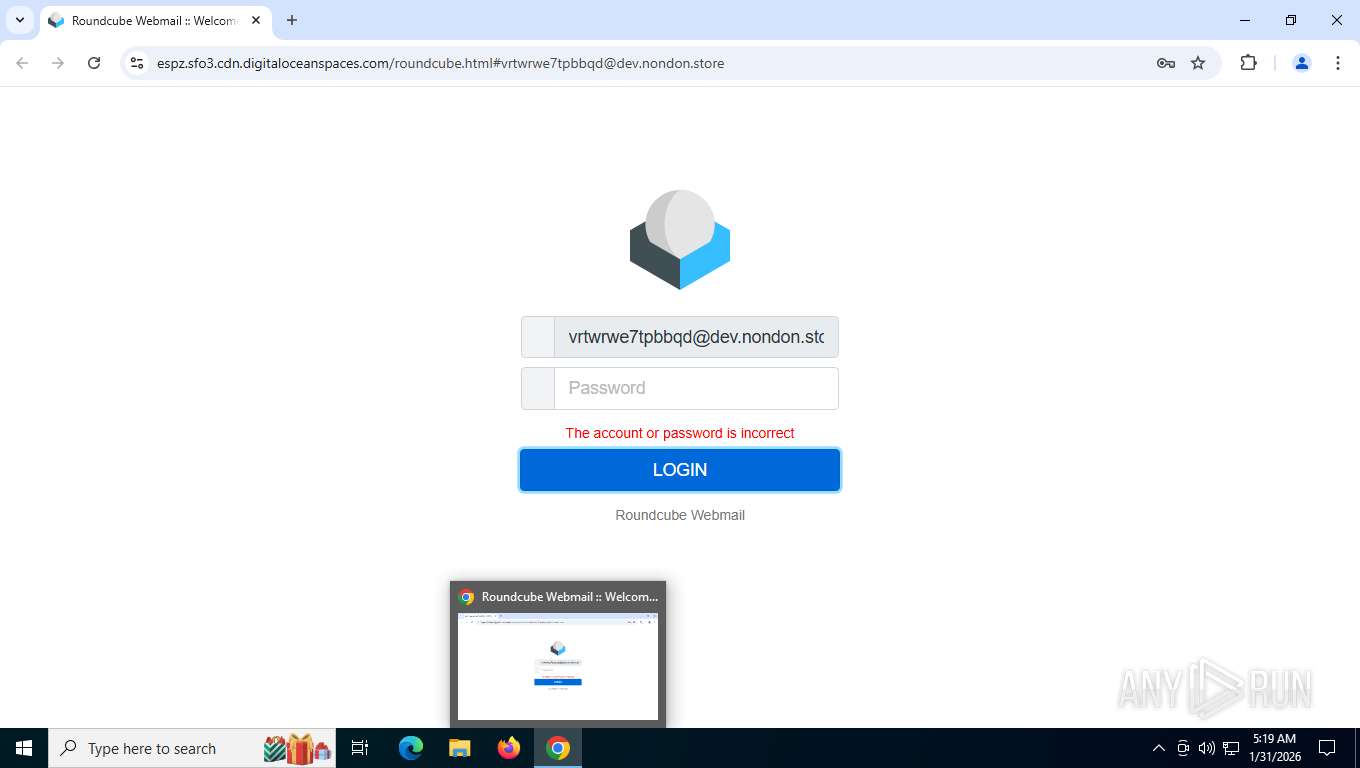The image size is (1360, 768).
Task: Open Chrome three-dot menu
Action: coord(1338,63)
